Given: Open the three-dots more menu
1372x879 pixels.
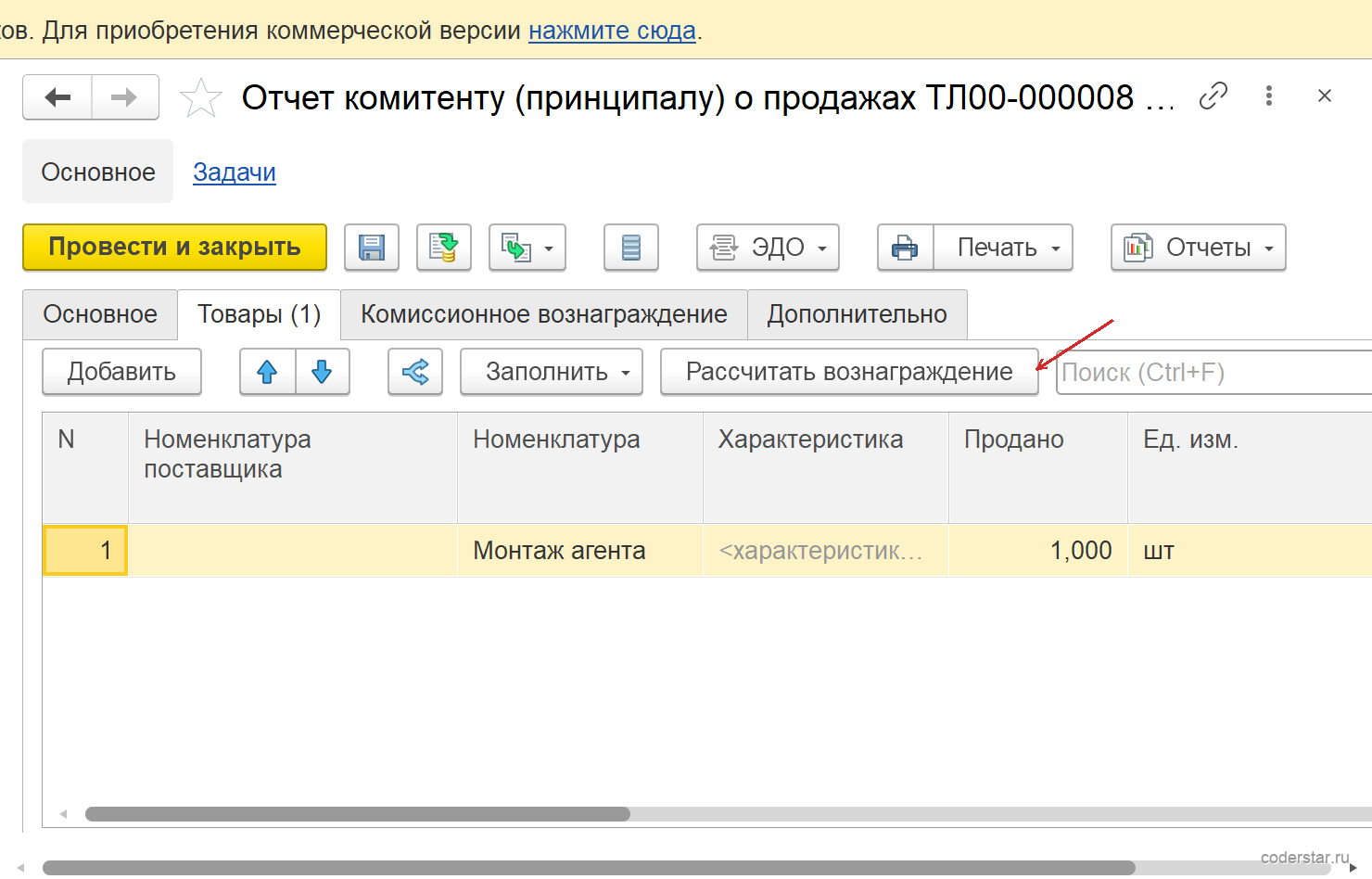Looking at the screenshot, I should (x=1269, y=96).
